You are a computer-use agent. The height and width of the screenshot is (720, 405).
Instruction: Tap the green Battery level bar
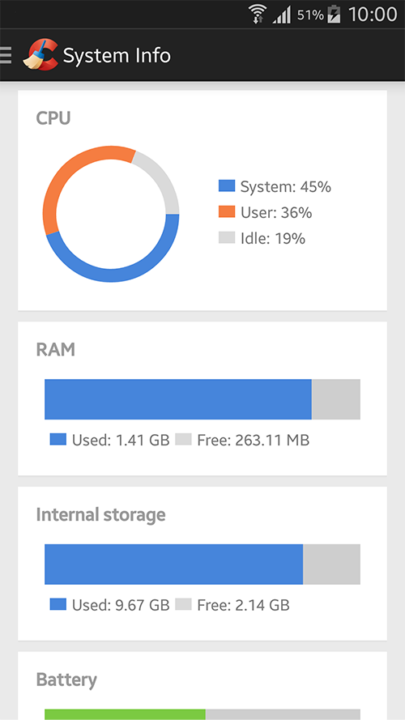click(125, 714)
